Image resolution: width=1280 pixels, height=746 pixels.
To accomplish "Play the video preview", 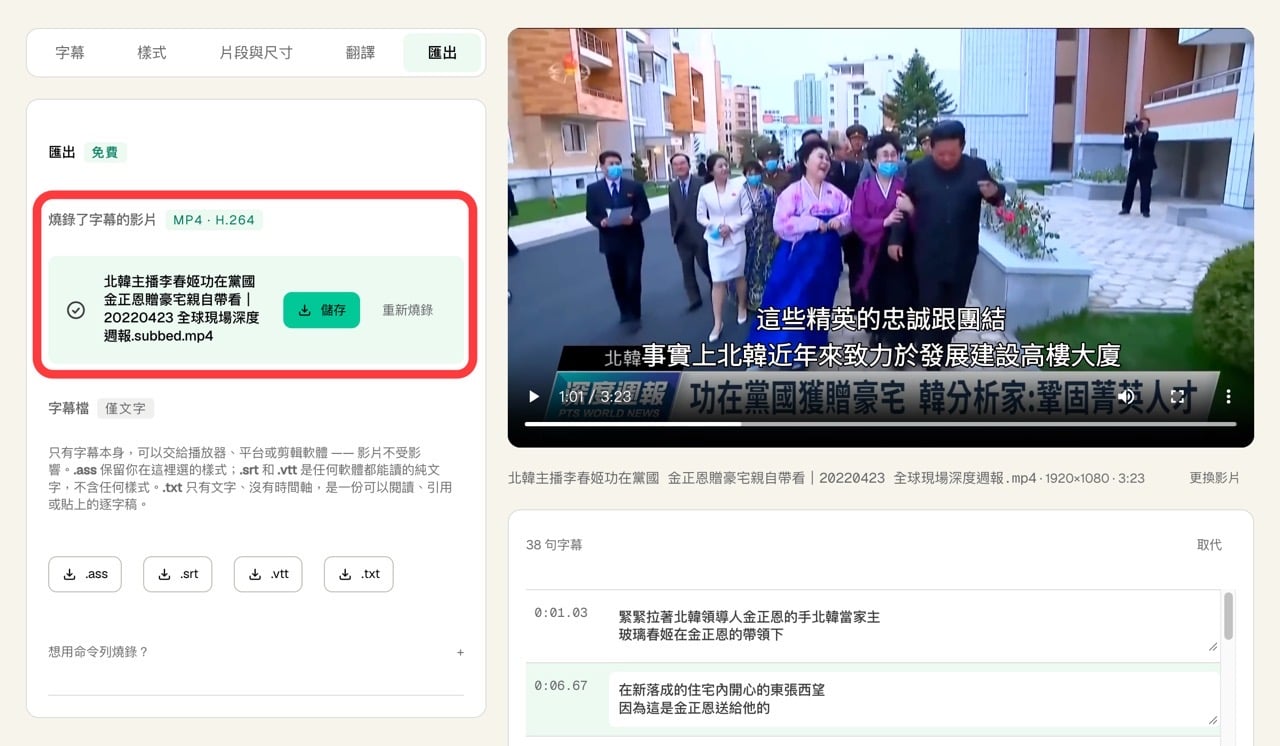I will click(x=534, y=397).
